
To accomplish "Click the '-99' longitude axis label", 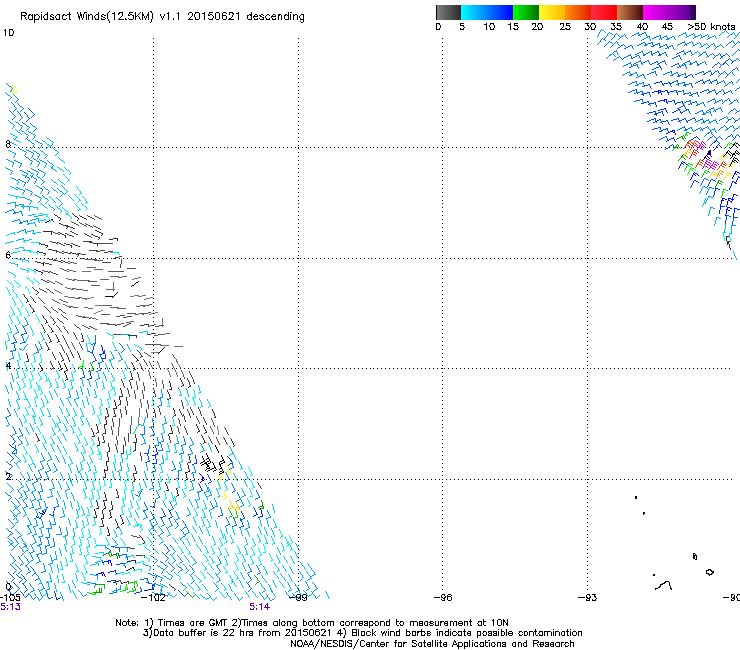I will pos(298,598).
